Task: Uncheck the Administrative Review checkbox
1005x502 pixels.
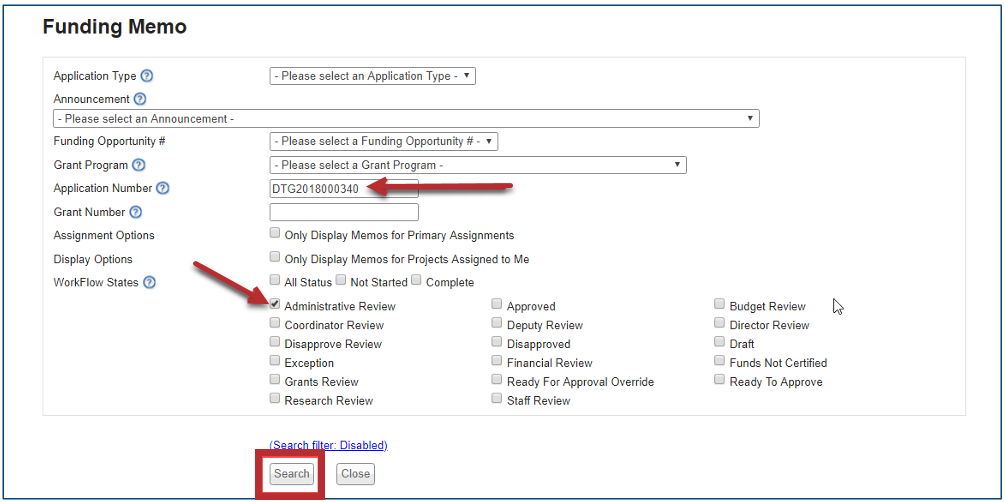Action: pyautogui.click(x=275, y=305)
